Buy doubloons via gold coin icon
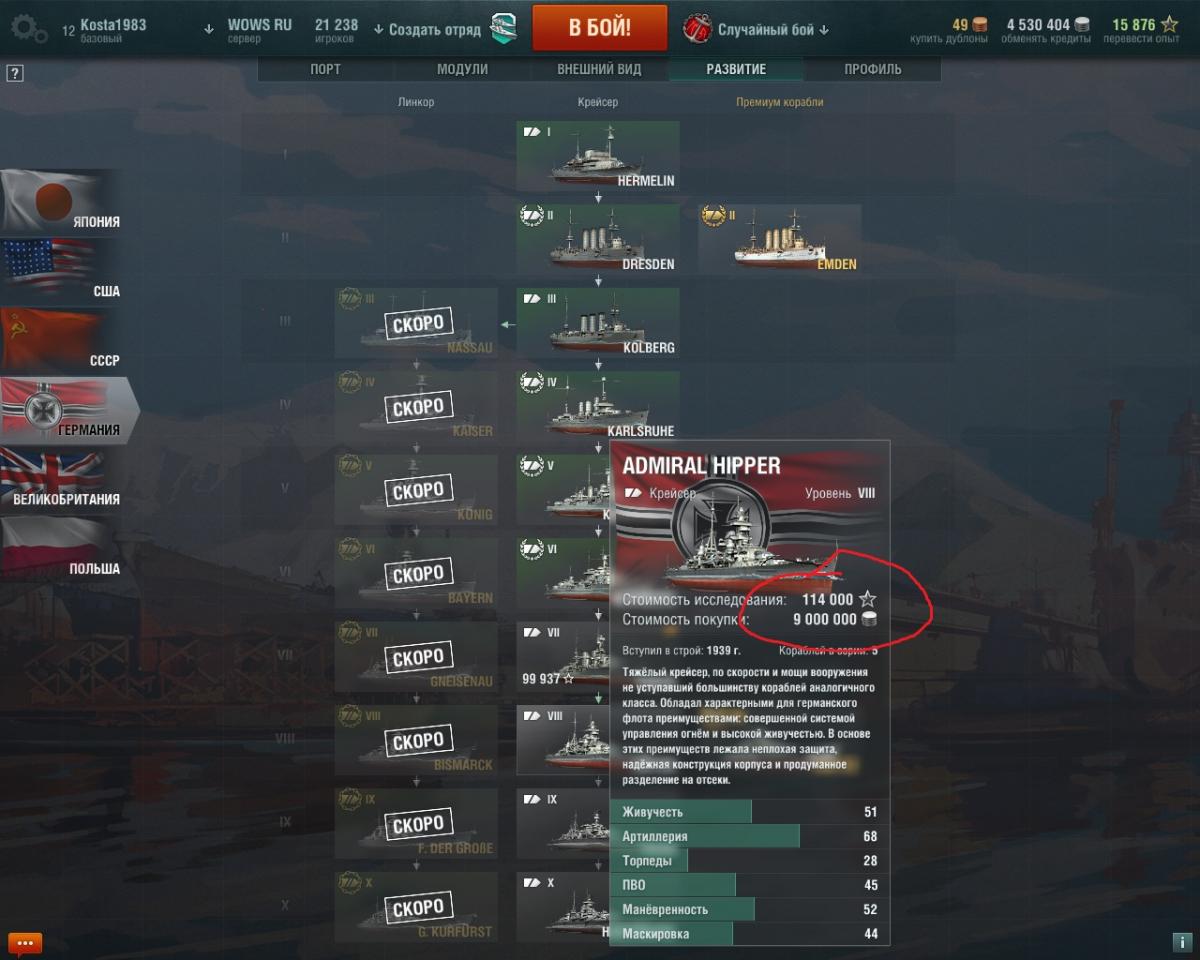The image size is (1200, 960). (x=979, y=24)
